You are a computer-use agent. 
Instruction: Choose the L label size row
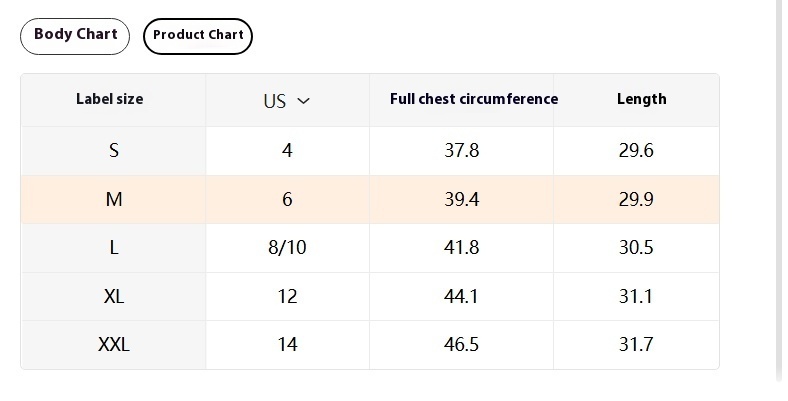[x=370, y=248]
